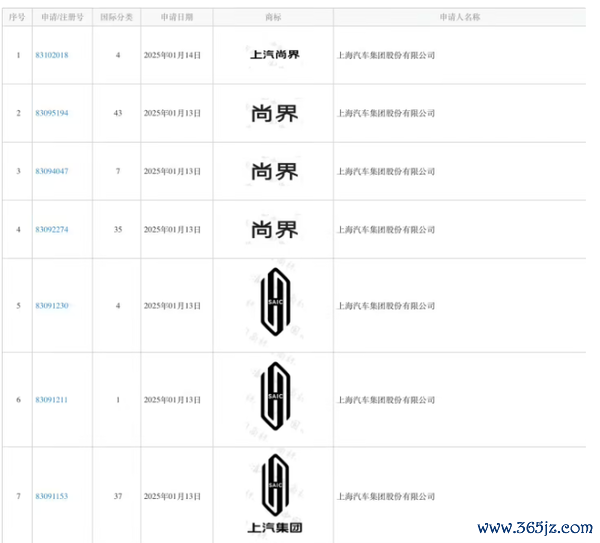Viewport: 600px width, 543px height.
Task: Click serial number 5 cell
Action: [x=18, y=305]
